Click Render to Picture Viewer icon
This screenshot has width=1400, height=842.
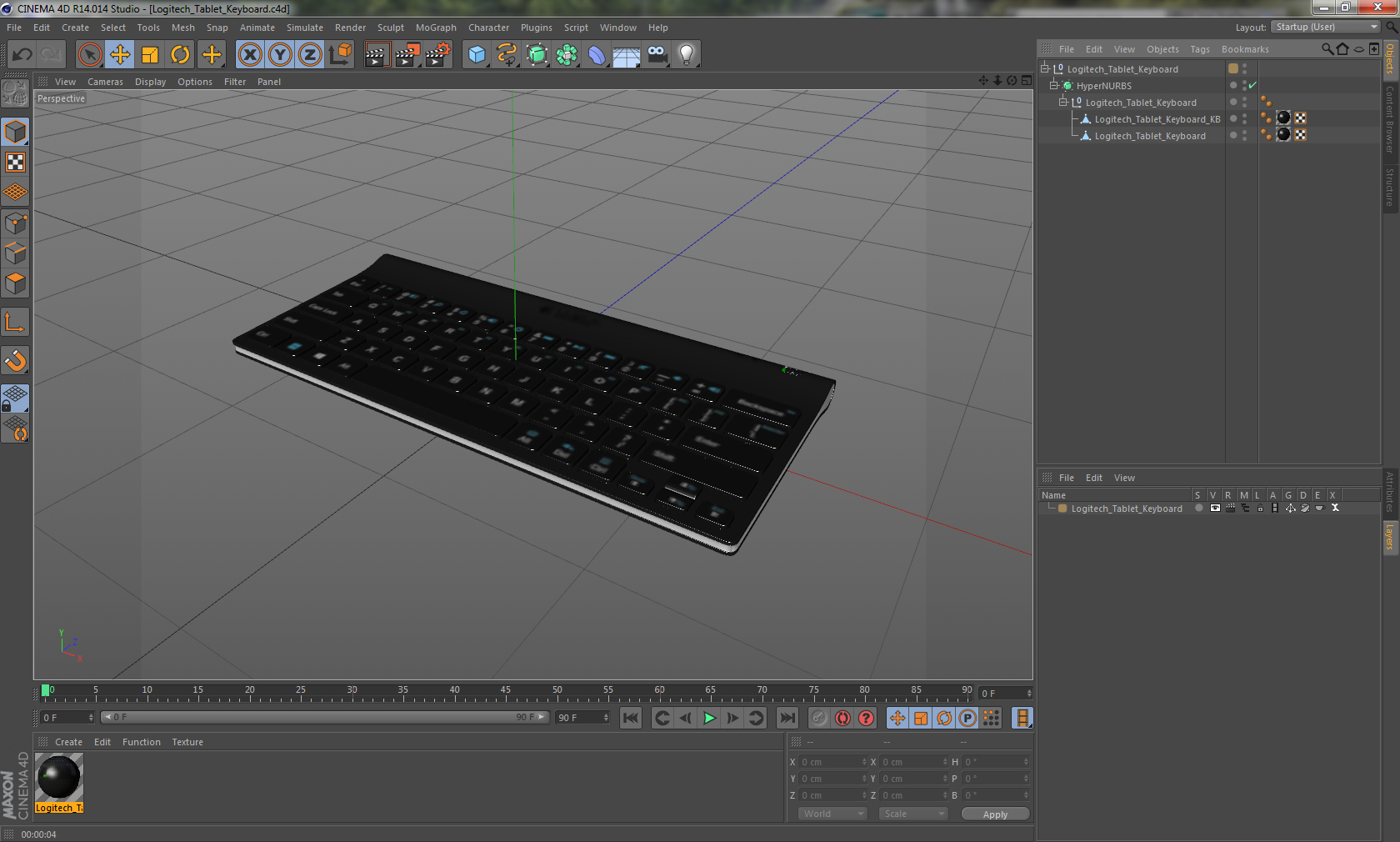pyautogui.click(x=407, y=55)
